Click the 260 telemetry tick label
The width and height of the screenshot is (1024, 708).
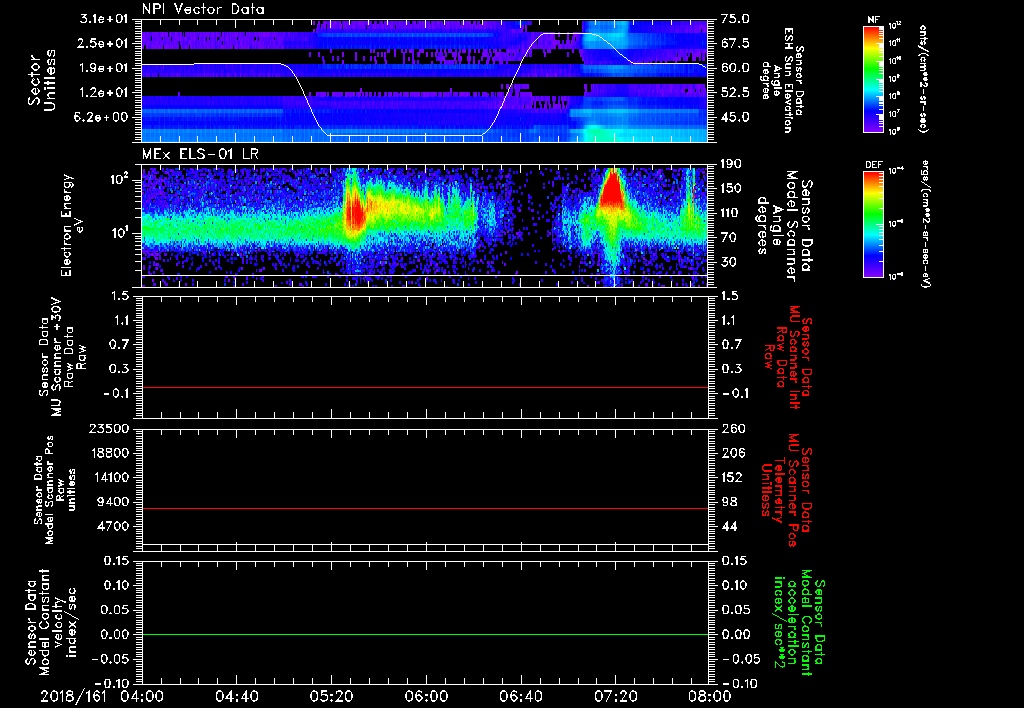(731, 429)
